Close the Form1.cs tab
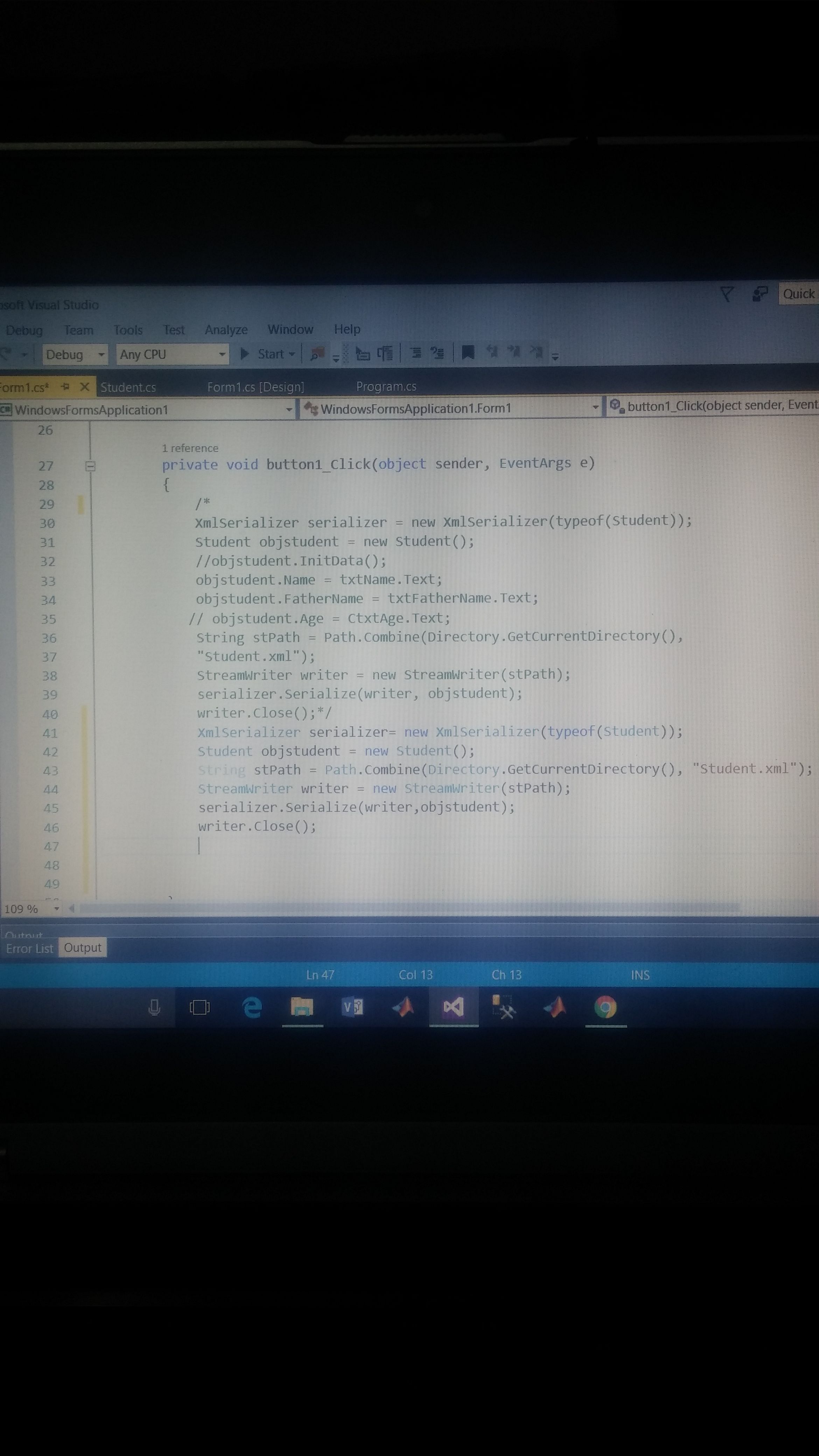 pyautogui.click(x=85, y=387)
